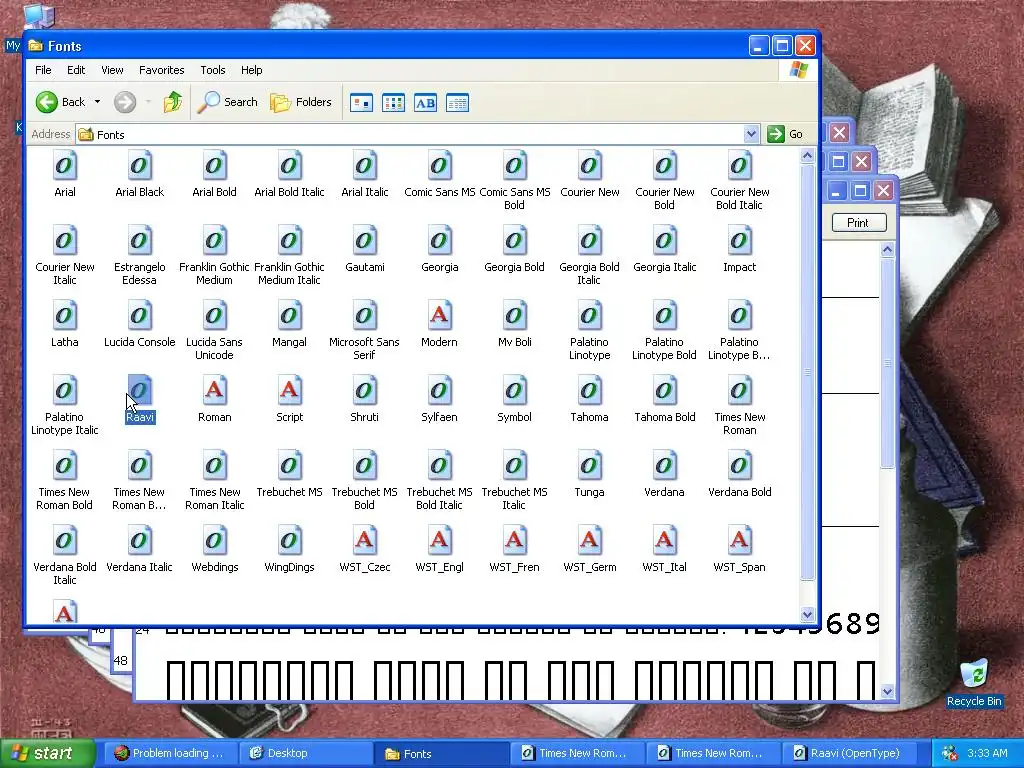Select the Palatino Linotype font label
The height and width of the screenshot is (768, 1024).
point(589,348)
